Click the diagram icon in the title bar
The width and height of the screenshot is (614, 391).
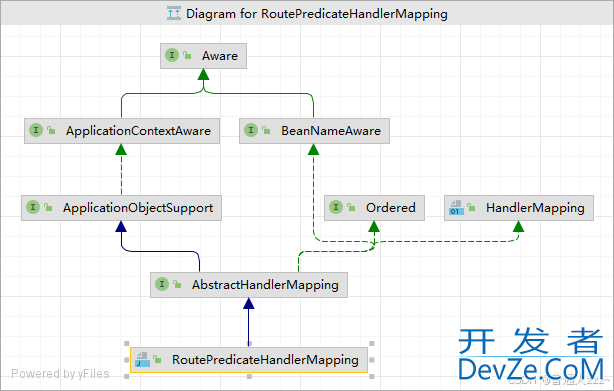tap(174, 13)
